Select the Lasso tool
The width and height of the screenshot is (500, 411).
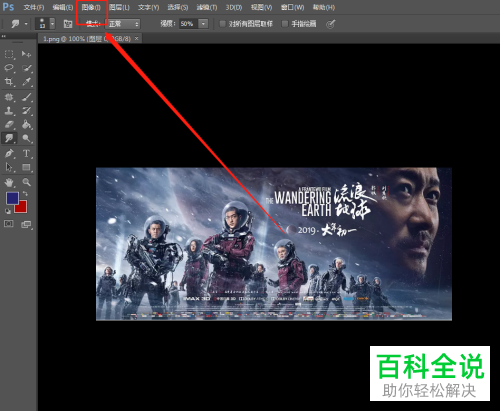[x=9, y=68]
